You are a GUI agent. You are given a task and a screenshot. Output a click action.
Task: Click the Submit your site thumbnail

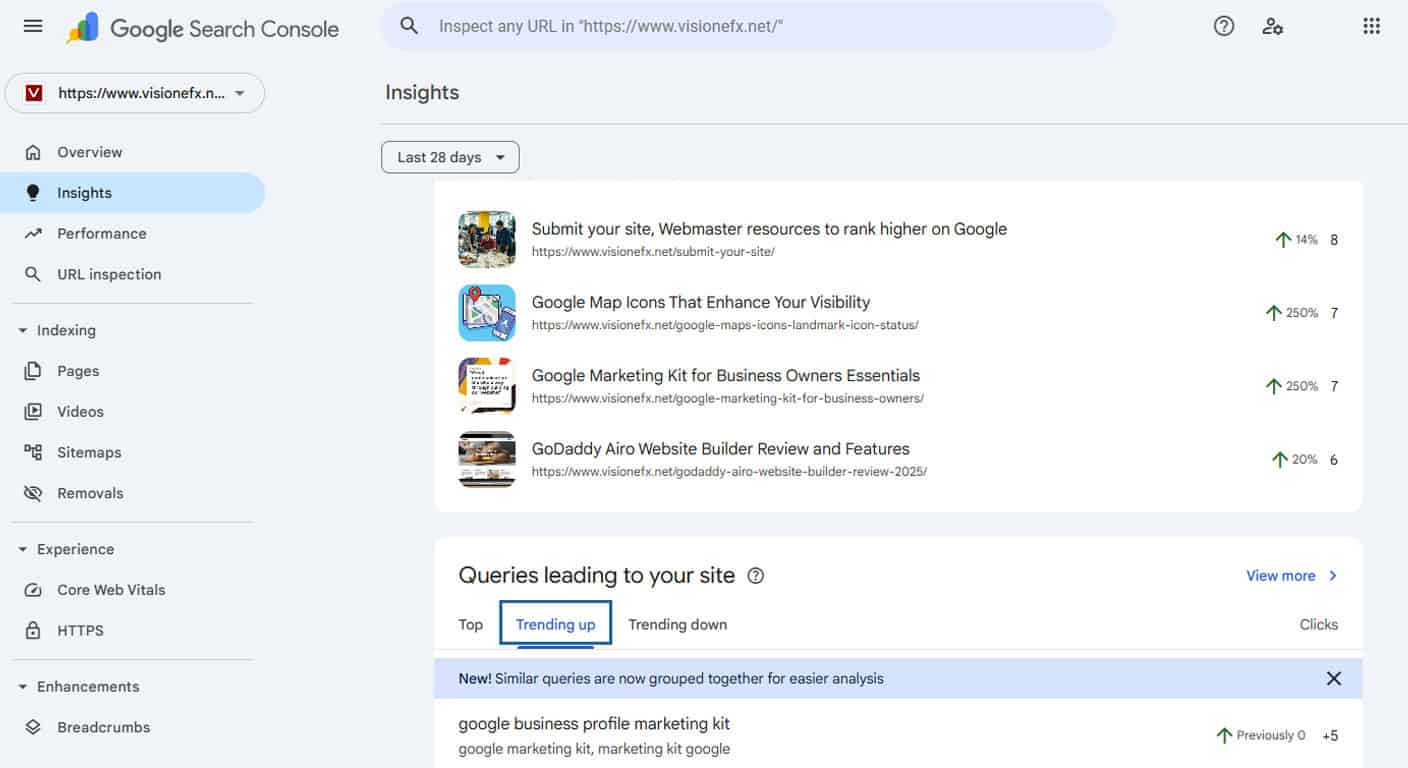[x=487, y=239]
